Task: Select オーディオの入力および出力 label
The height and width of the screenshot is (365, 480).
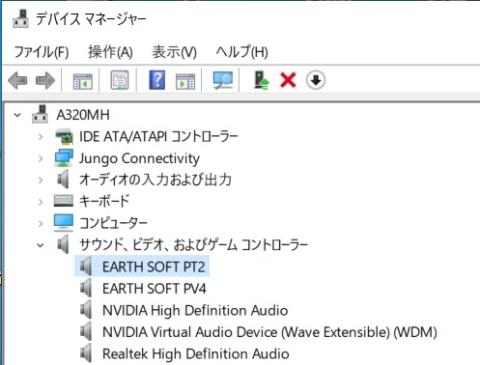Action: click(x=155, y=180)
